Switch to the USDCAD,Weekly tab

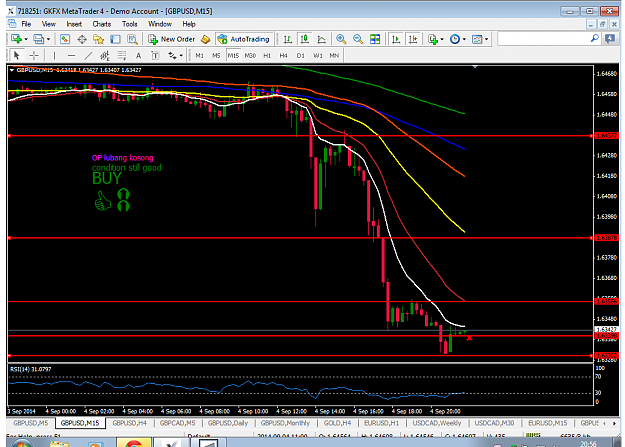coord(437,423)
